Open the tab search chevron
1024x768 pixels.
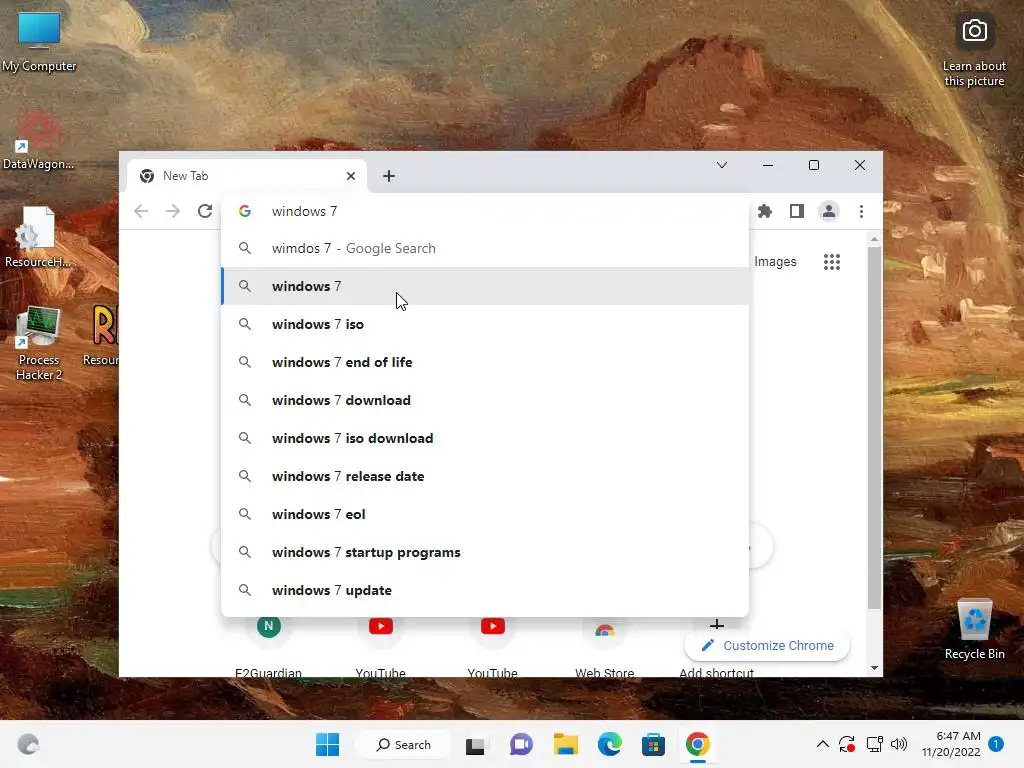[722, 165]
